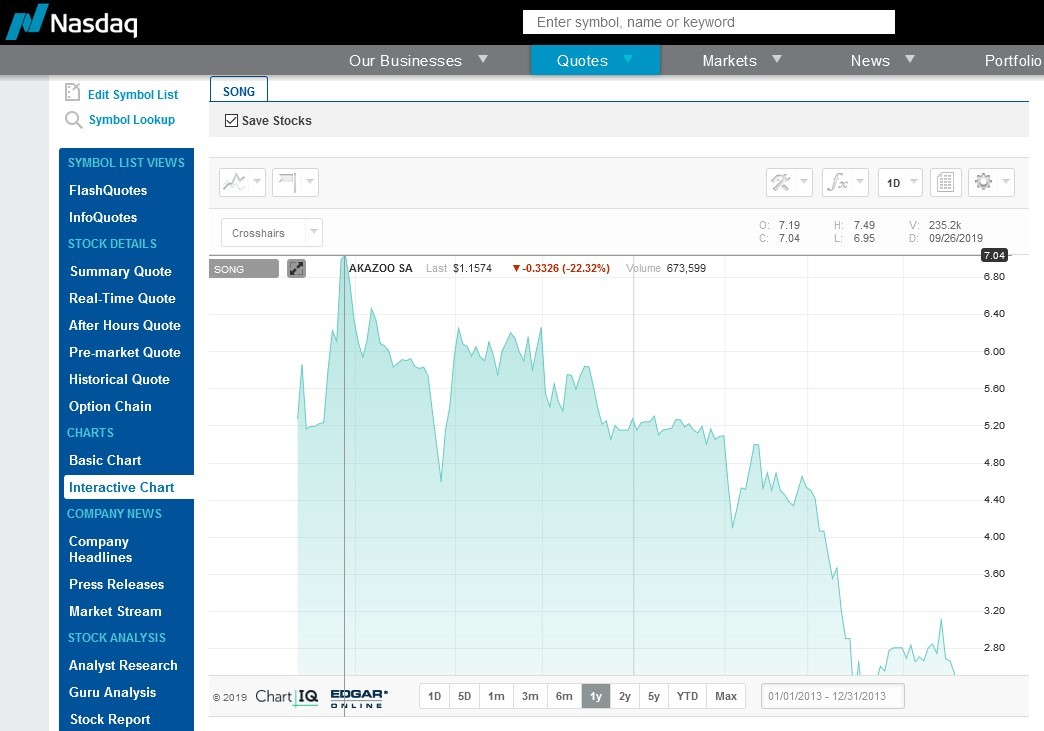Click the symbol search input field
This screenshot has width=1044, height=731.
(x=708, y=22)
